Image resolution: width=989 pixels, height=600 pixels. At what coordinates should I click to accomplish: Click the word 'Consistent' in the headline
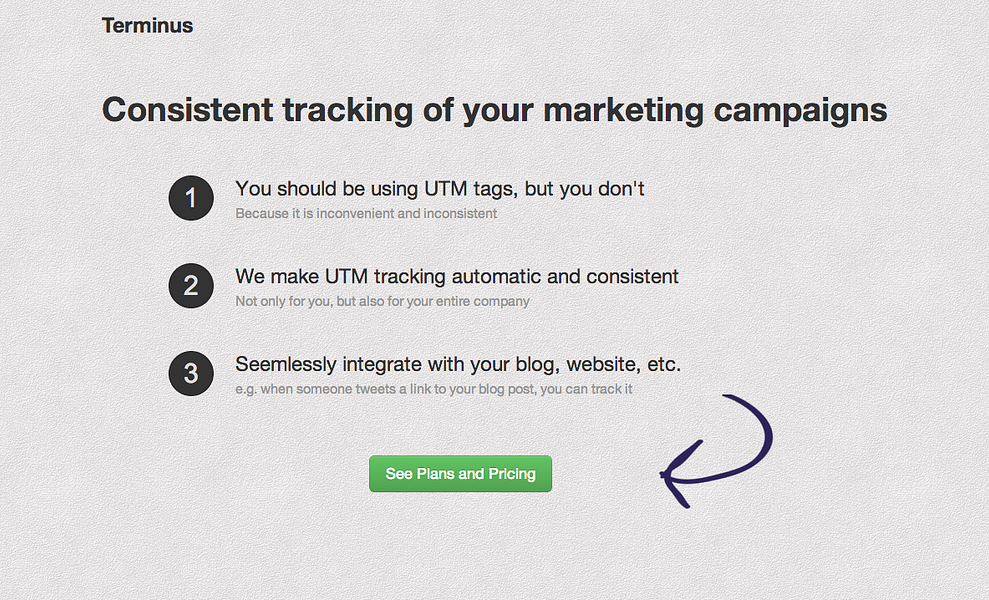coord(187,110)
